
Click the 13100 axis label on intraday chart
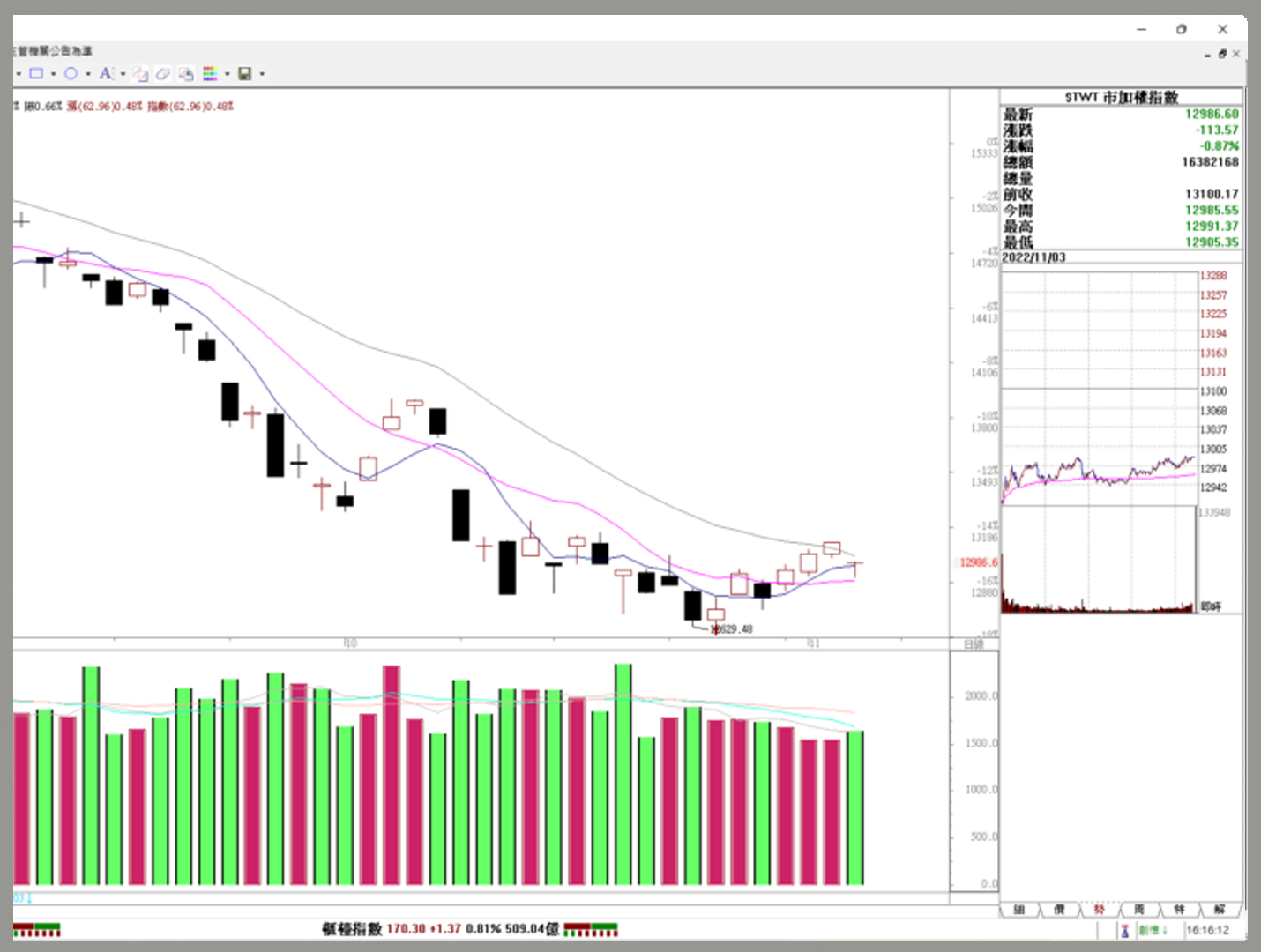tap(1214, 391)
